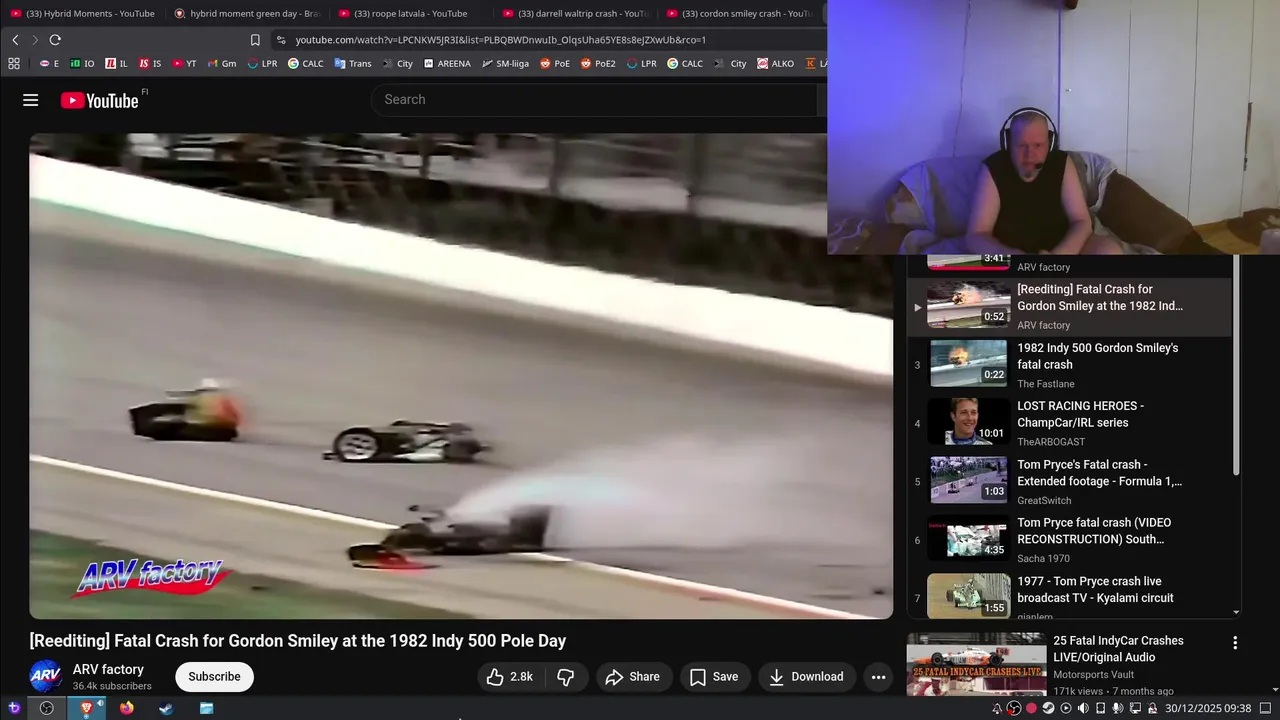The image size is (1280, 720).
Task: Open the Gm Gmail bookmark
Action: (x=221, y=63)
